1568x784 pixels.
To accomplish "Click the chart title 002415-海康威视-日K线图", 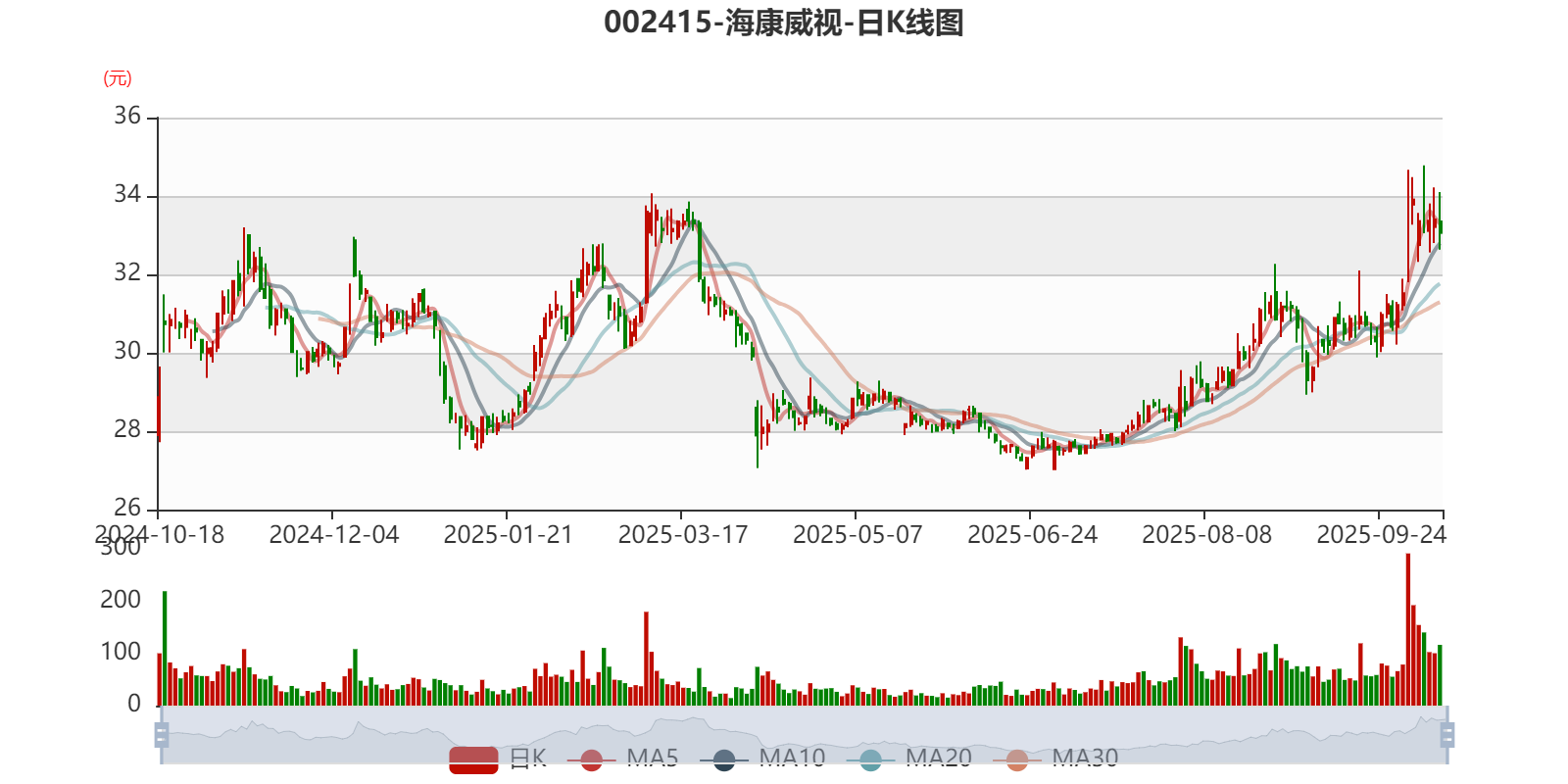I will (784, 23).
